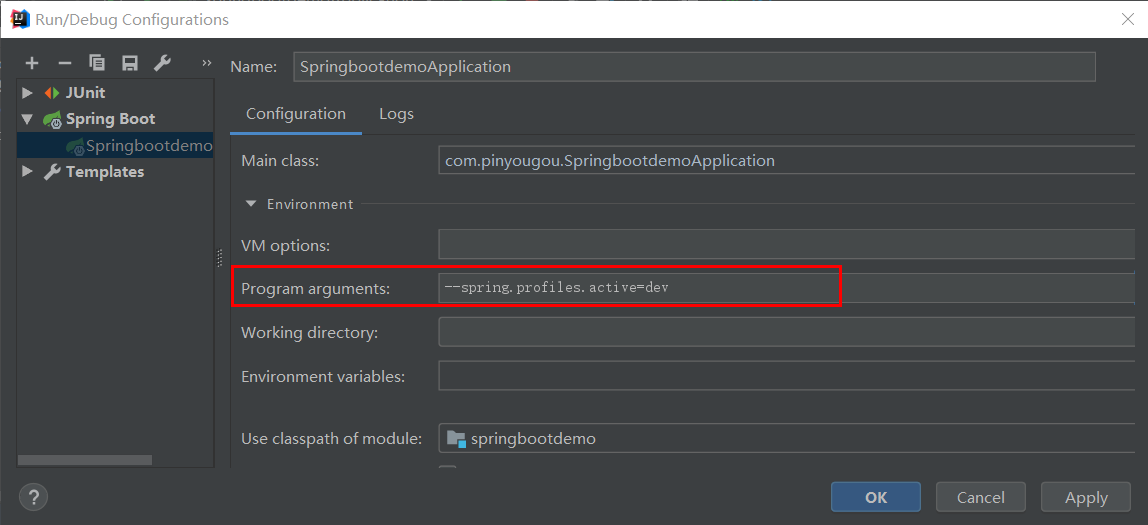
Task: Focus the Program arguments field
Action: [x=638, y=288]
